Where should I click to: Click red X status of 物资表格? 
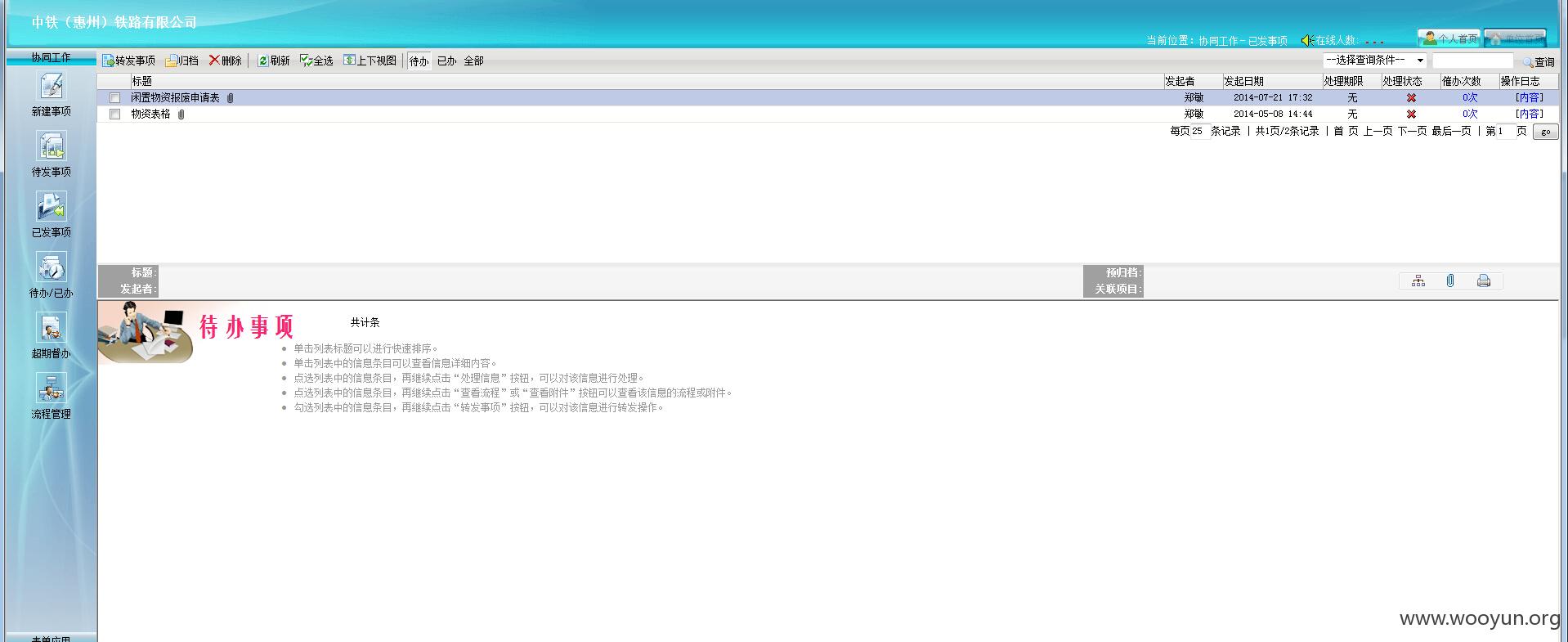1411,114
